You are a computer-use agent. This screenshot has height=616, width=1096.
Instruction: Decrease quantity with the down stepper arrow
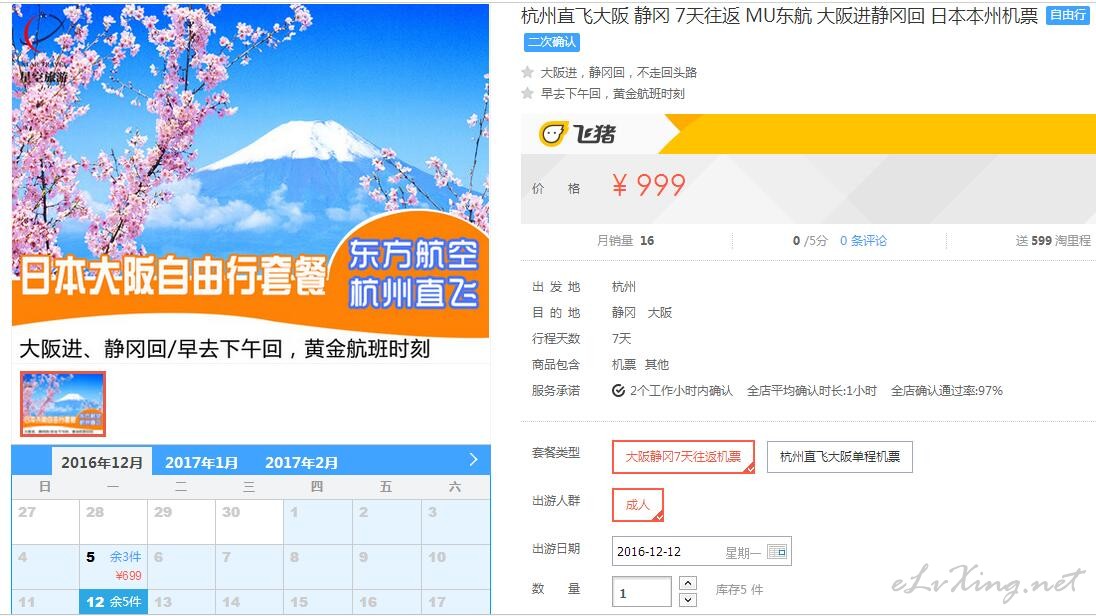(x=688, y=600)
